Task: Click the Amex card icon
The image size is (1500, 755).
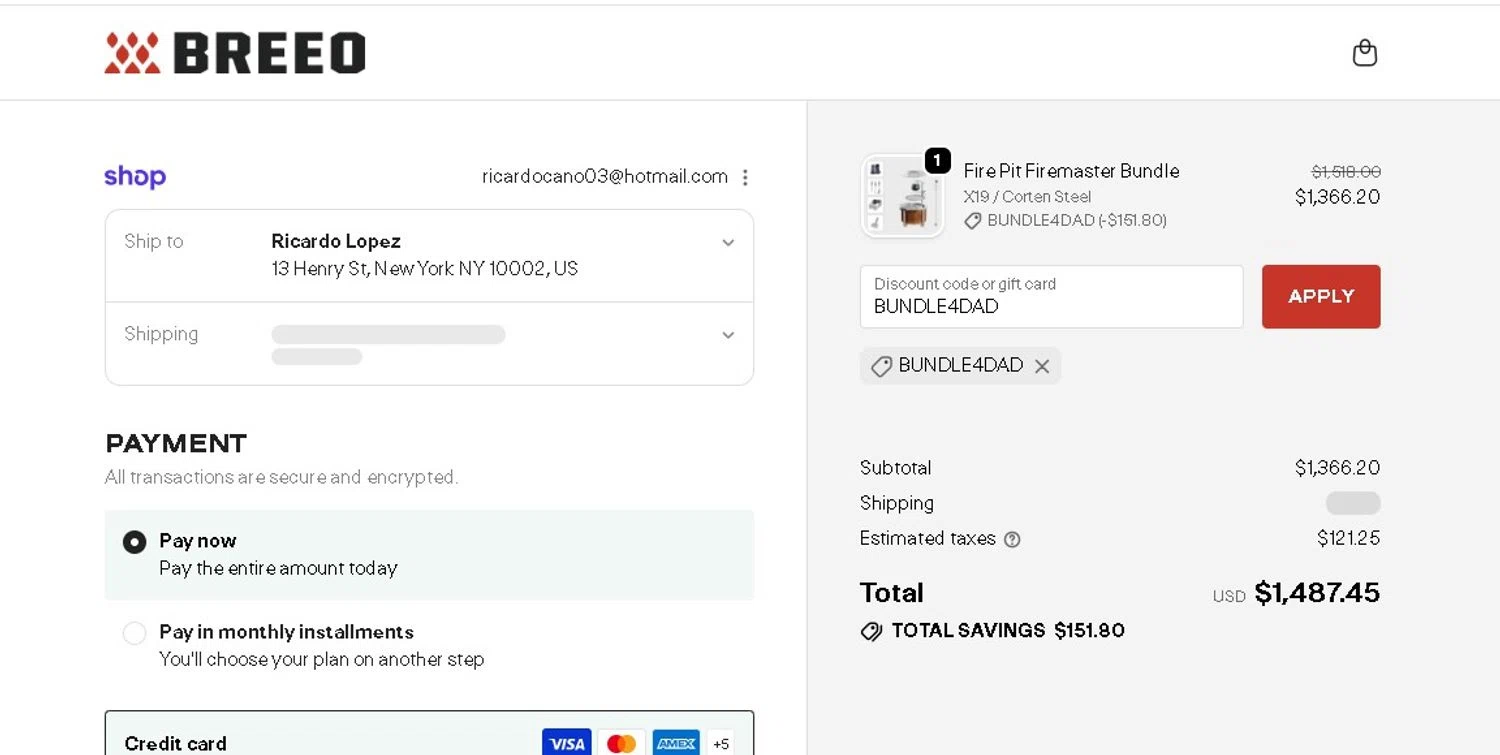Action: pos(676,743)
